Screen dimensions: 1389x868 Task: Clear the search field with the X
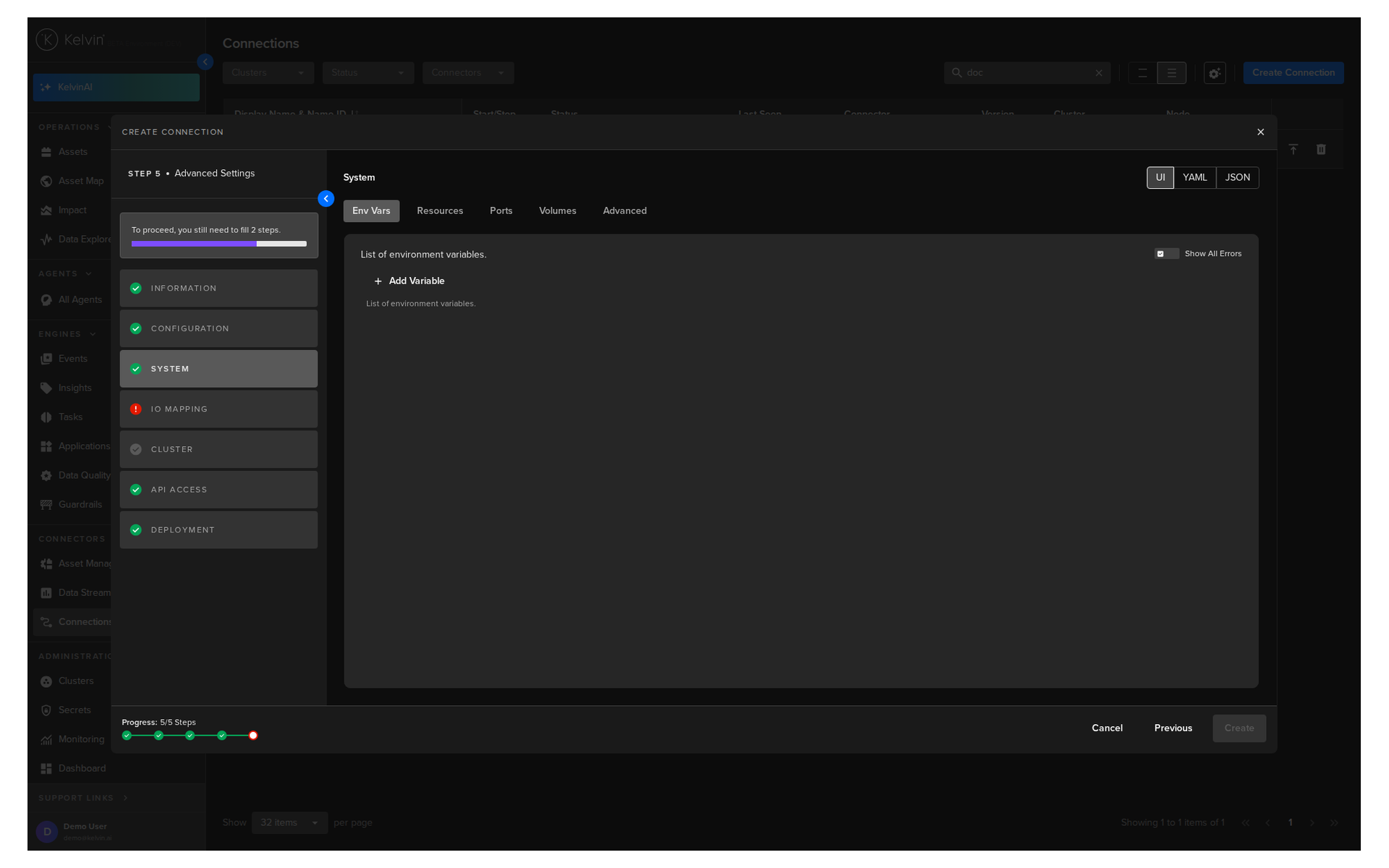[x=1099, y=73]
